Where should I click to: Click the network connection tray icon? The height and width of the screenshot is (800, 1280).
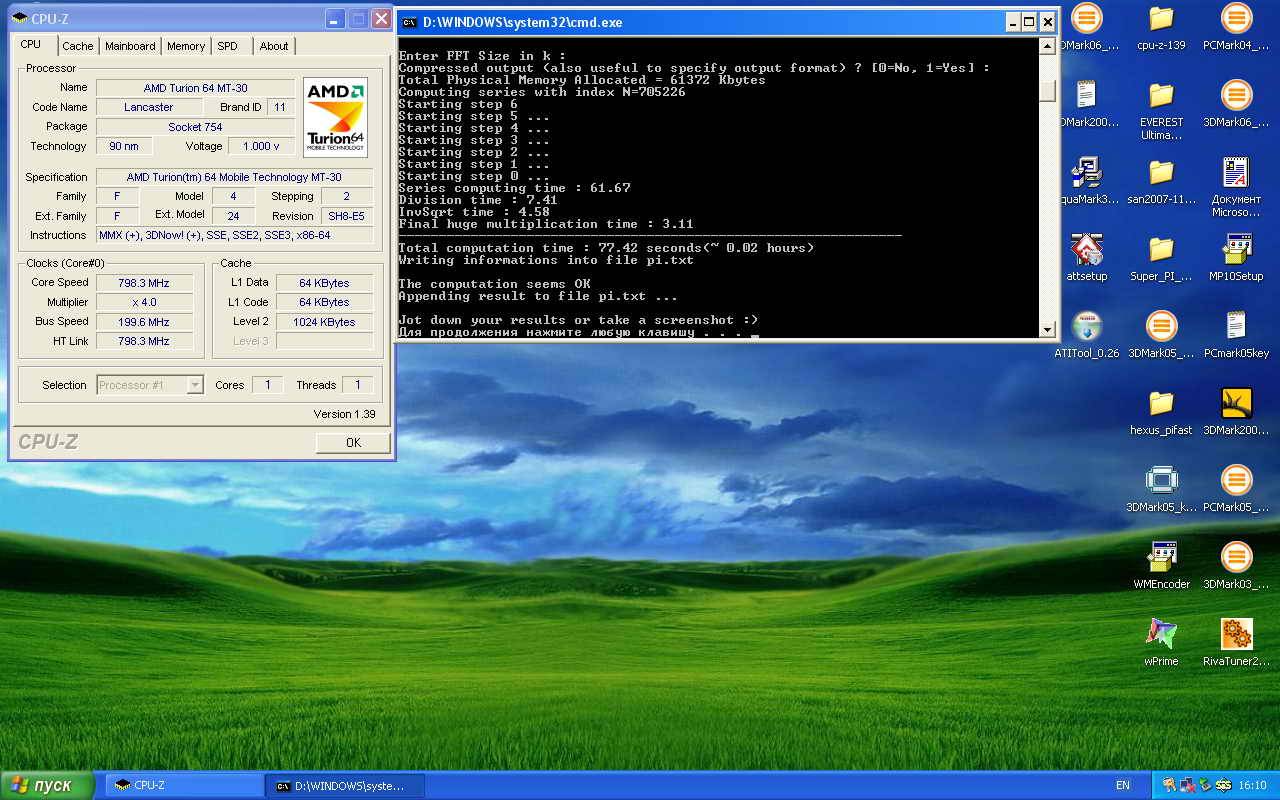click(1187, 785)
